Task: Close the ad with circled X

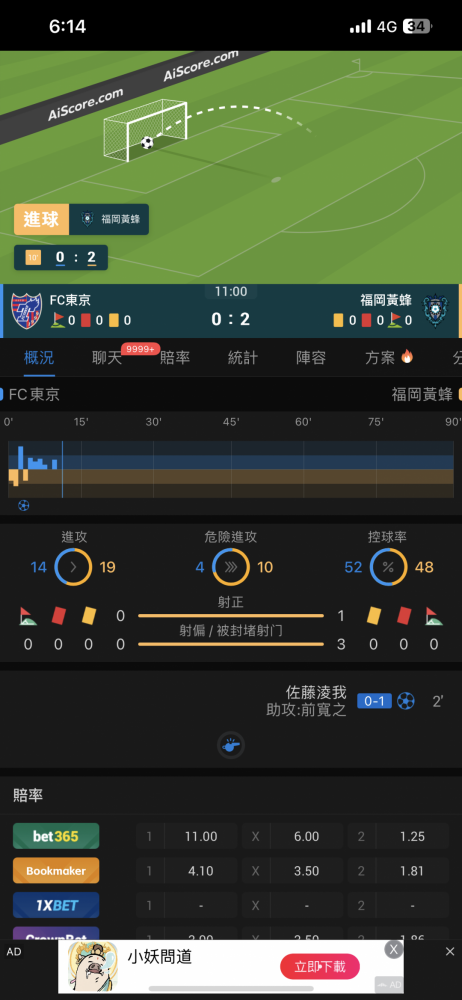Action: 394,950
